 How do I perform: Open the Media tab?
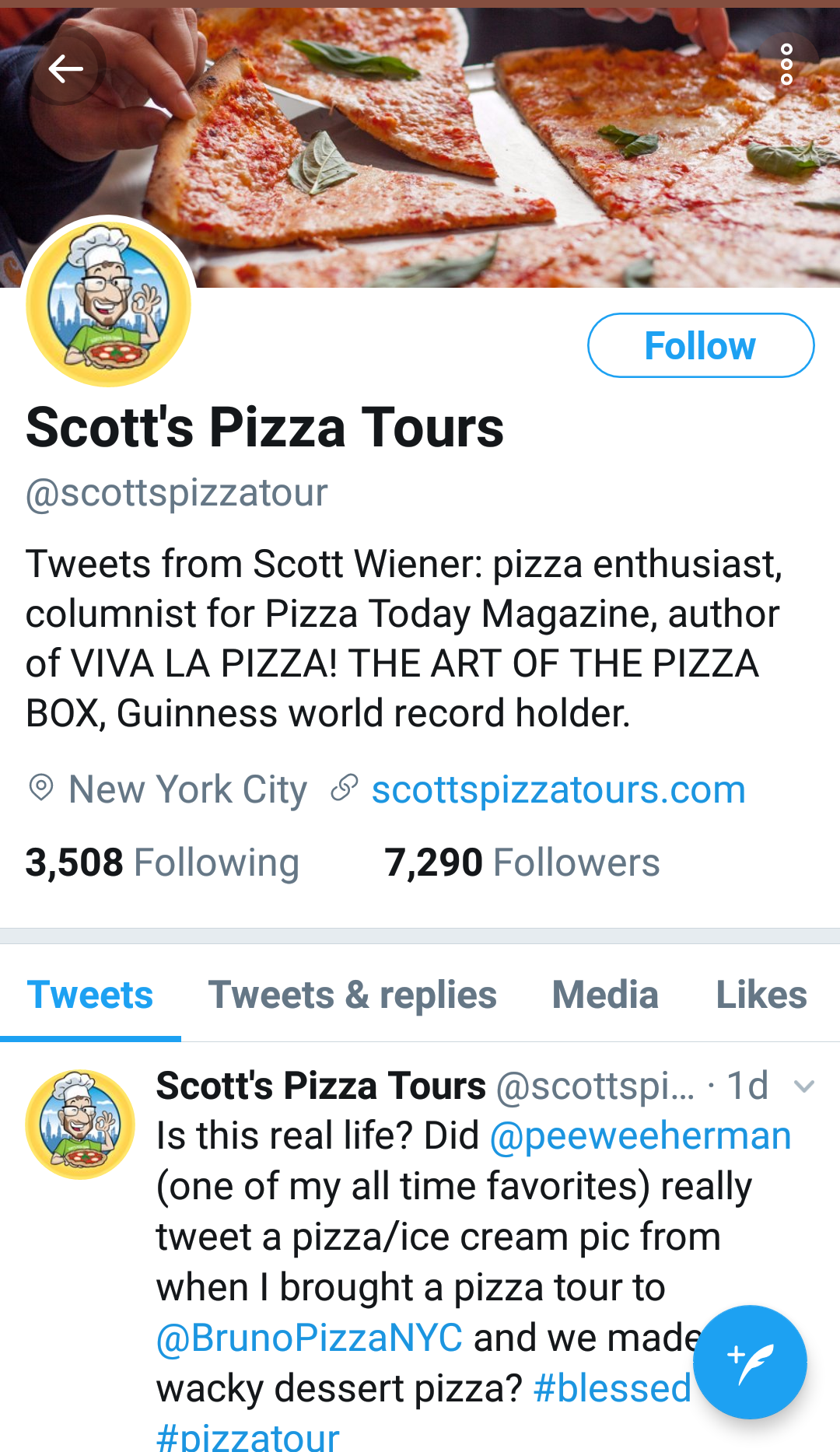(x=605, y=995)
